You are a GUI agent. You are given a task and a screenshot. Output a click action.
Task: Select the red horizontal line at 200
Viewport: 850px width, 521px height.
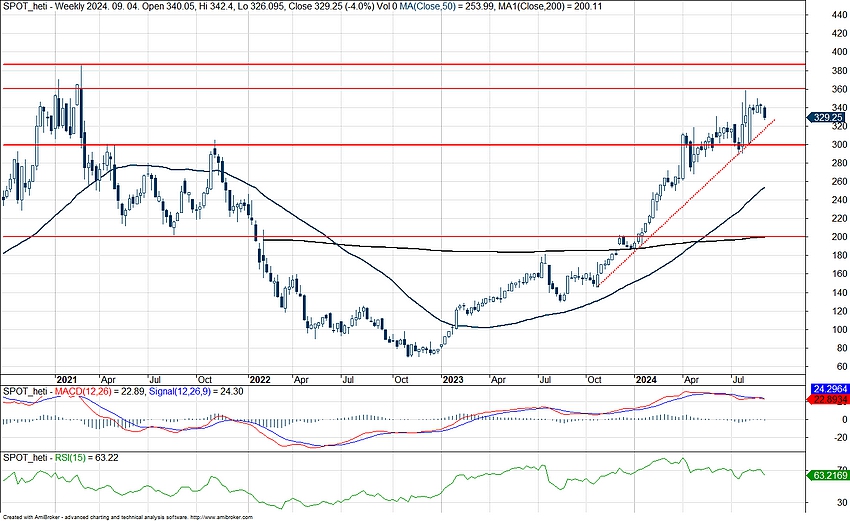400,237
